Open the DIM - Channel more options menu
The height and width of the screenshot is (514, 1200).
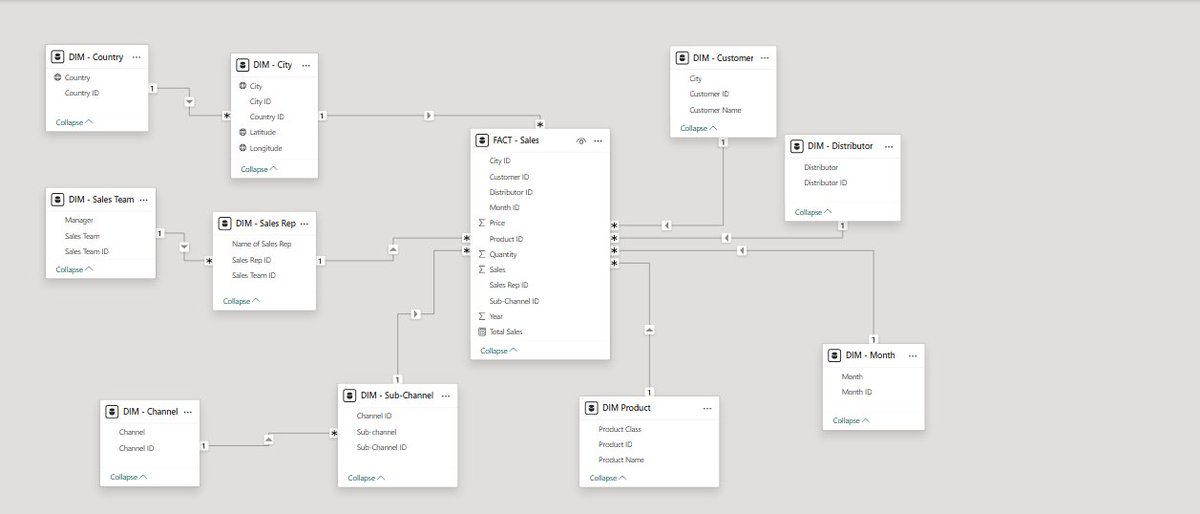pyautogui.click(x=188, y=411)
